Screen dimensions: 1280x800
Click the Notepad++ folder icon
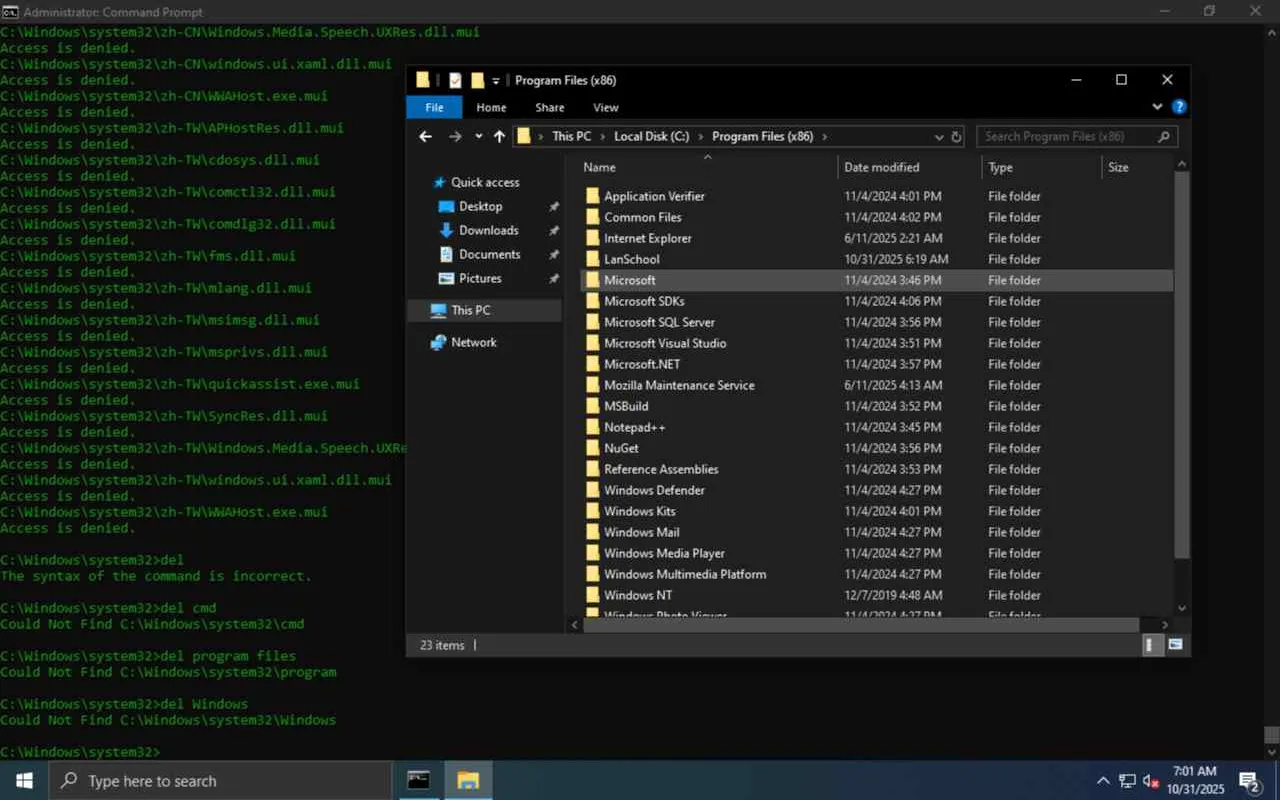pyautogui.click(x=593, y=427)
